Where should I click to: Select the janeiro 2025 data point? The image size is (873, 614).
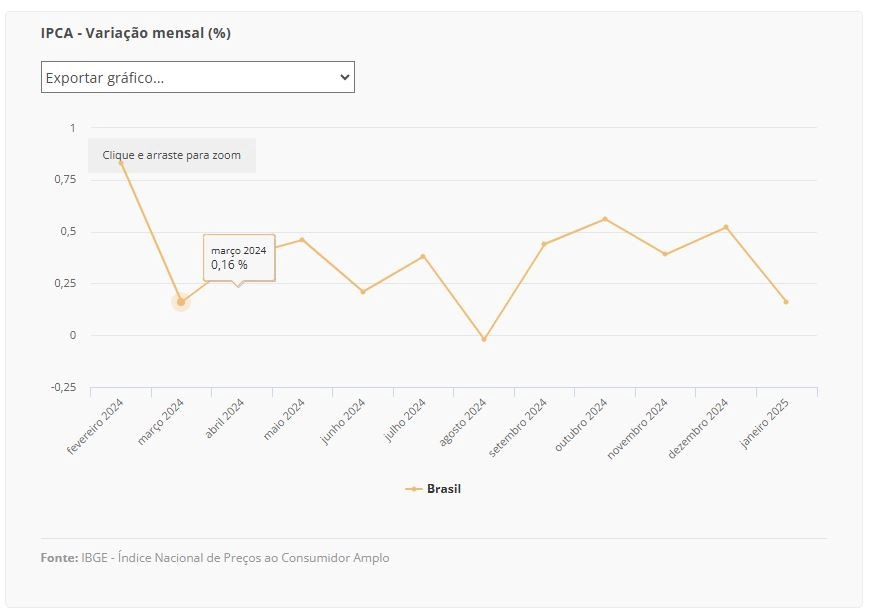point(786,302)
